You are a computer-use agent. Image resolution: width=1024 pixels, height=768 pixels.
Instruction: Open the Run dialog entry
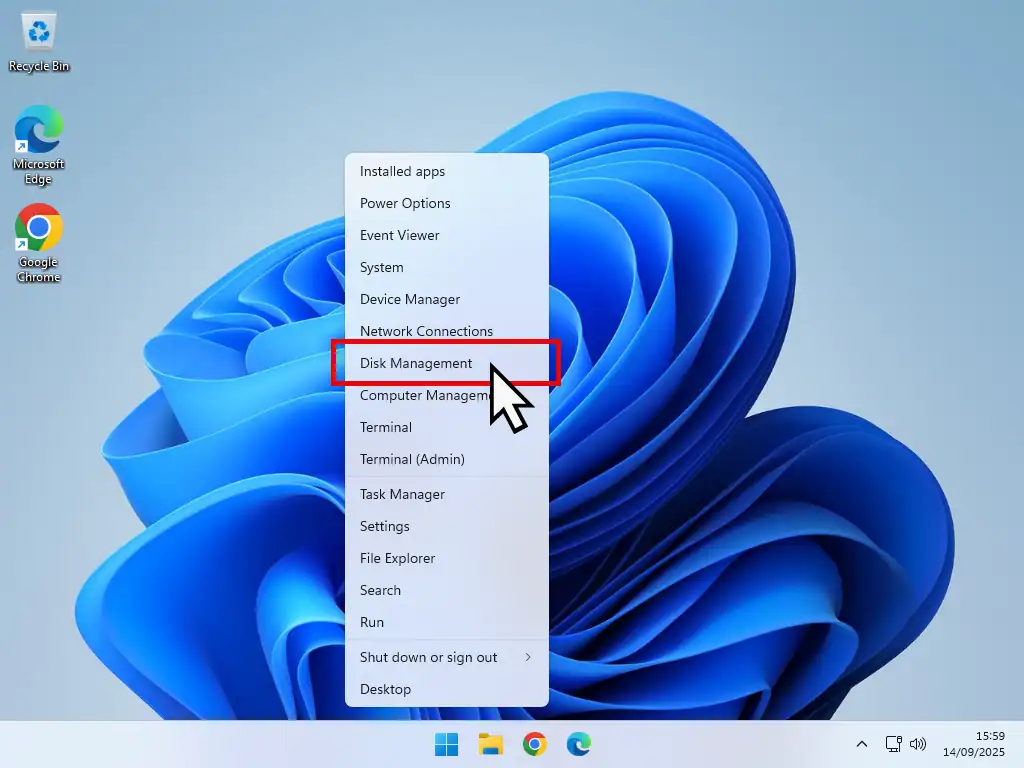click(x=447, y=622)
